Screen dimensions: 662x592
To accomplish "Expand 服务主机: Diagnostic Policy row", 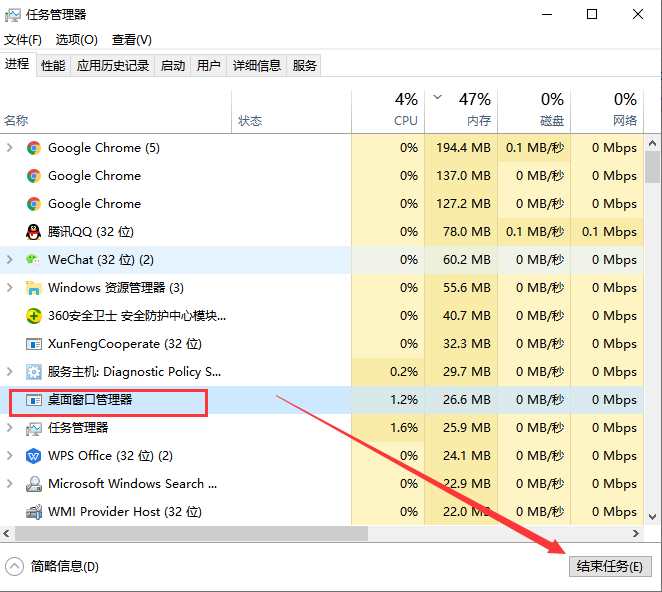I will click(10, 372).
